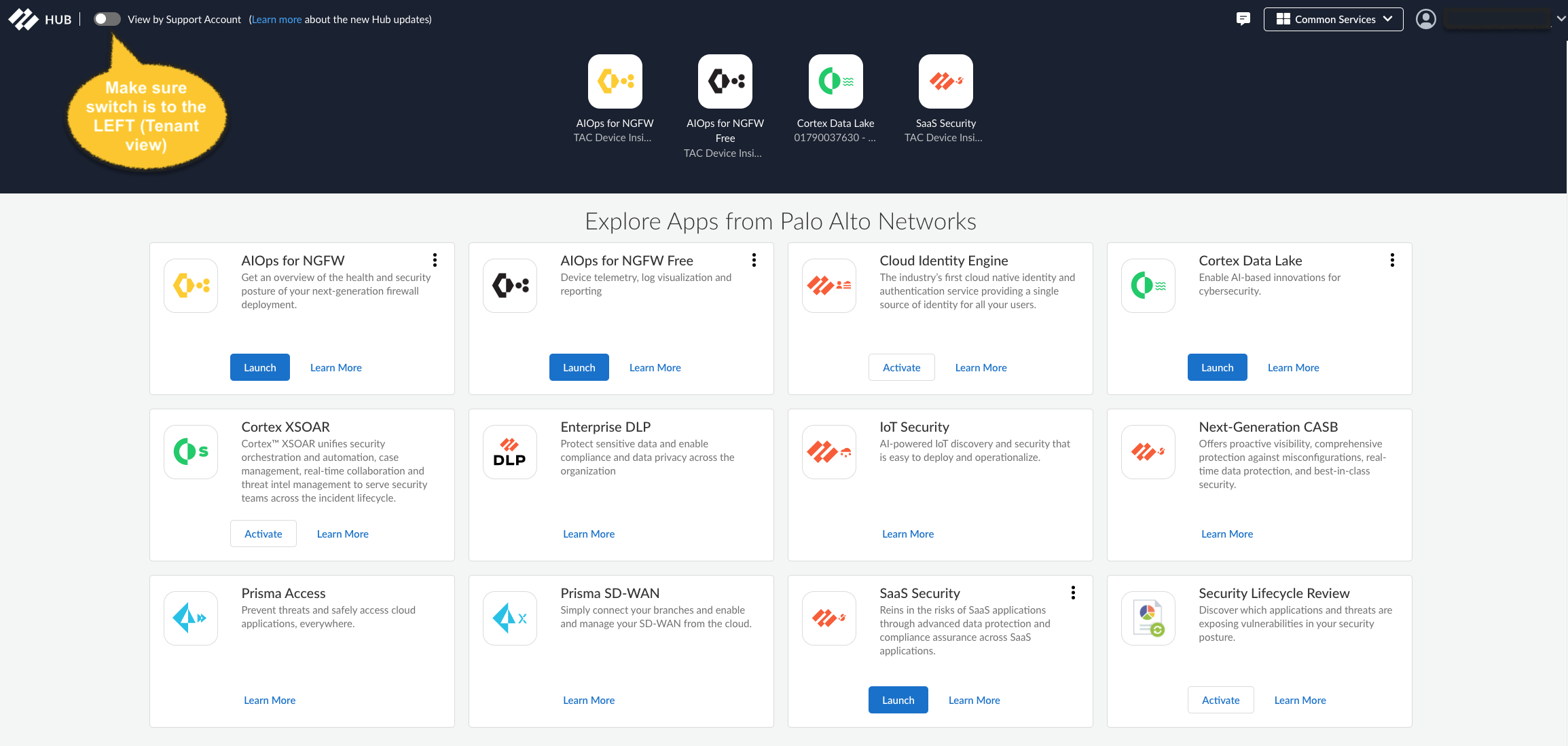The width and height of the screenshot is (1568, 746).
Task: Open SaaS Security tile in top bar
Action: (x=945, y=82)
